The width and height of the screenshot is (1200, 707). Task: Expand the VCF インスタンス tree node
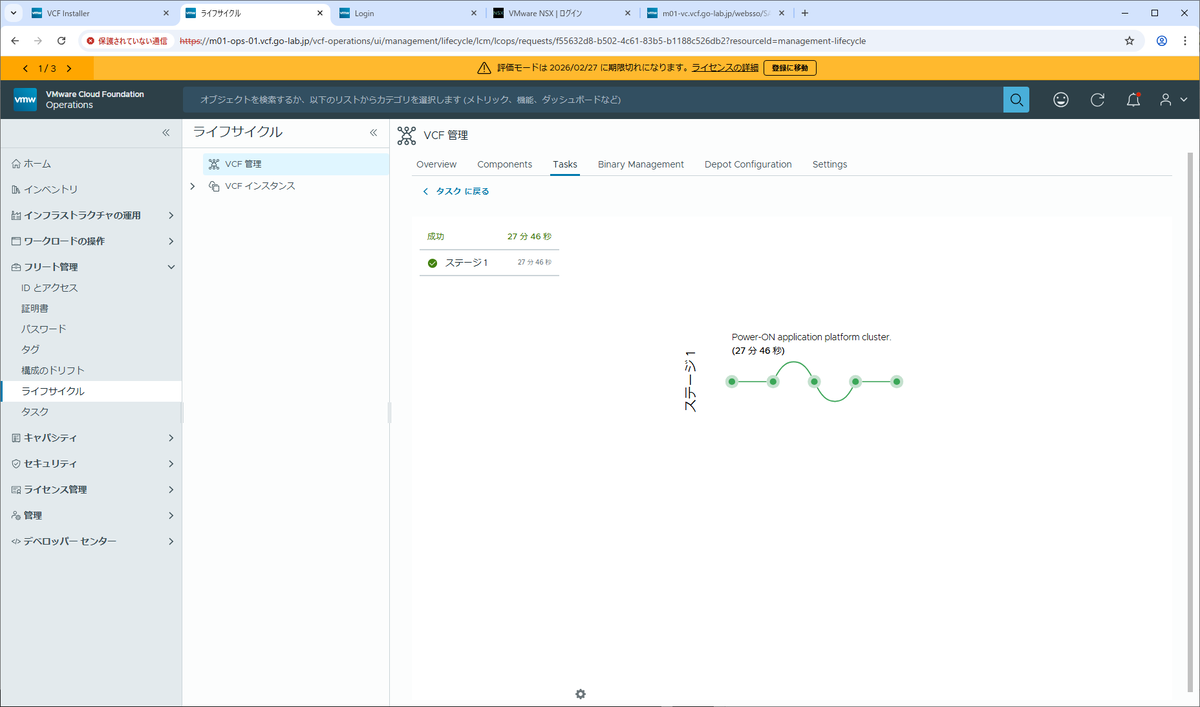click(x=192, y=186)
